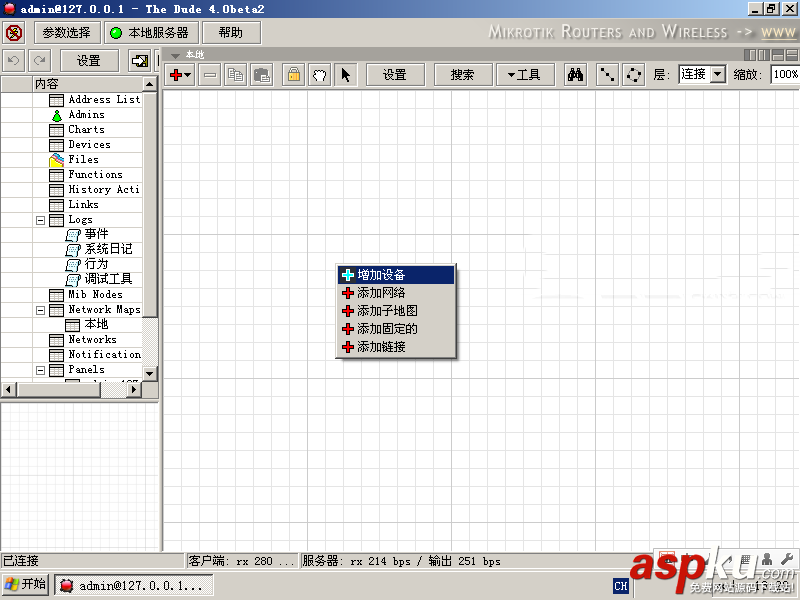Select the hand pan tool

[319, 75]
